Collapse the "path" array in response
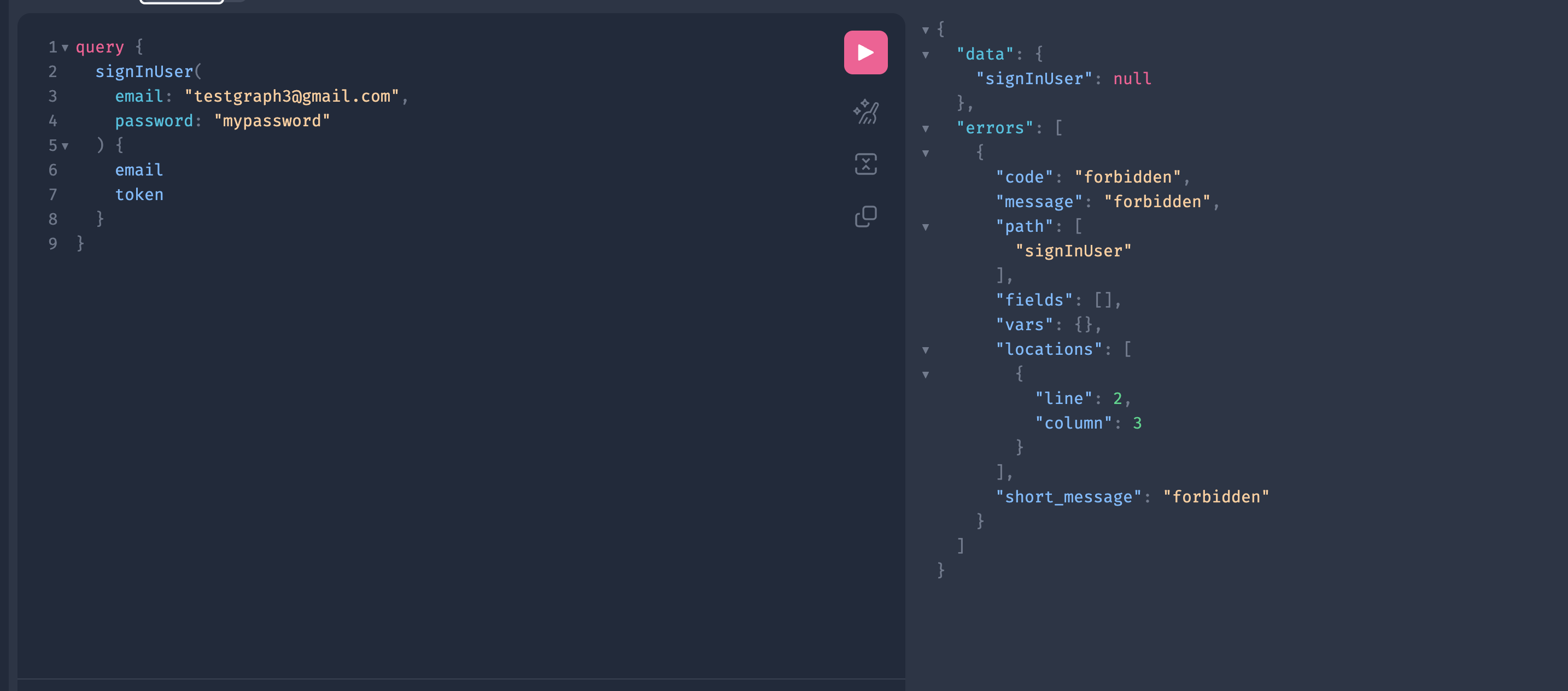Viewport: 1568px width, 691px height. point(925,227)
